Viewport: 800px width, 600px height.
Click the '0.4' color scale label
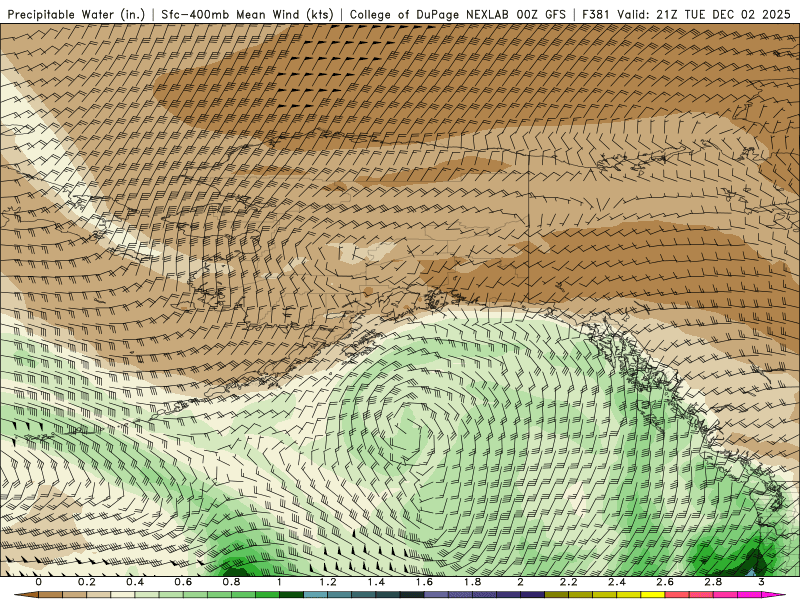[x=135, y=582]
